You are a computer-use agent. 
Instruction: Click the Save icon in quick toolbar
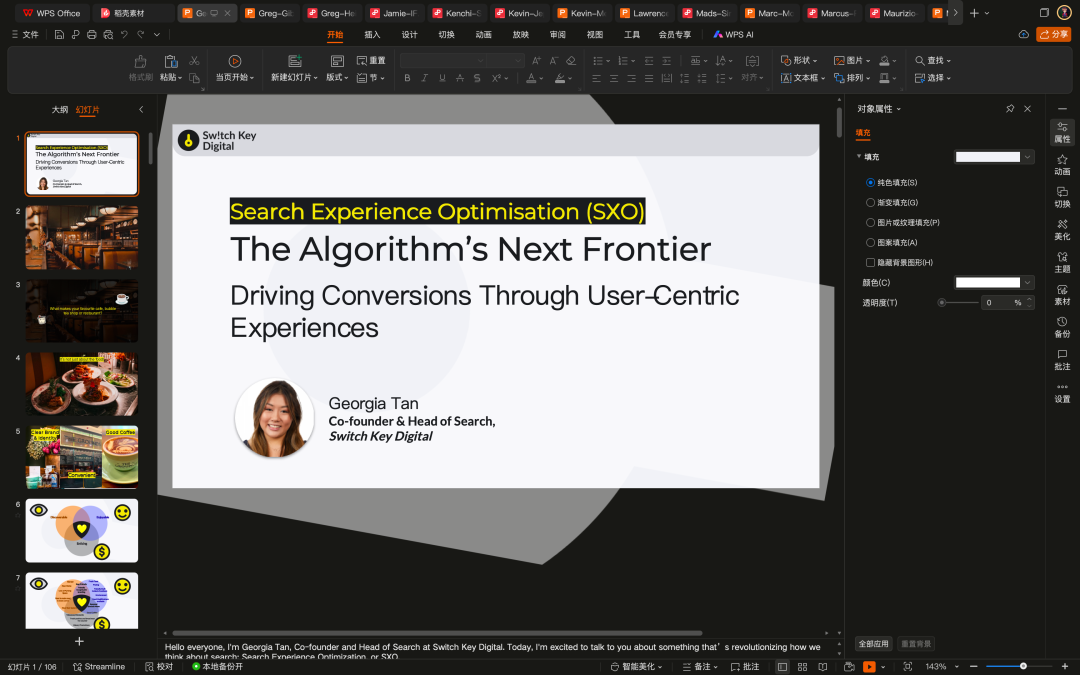coord(59,34)
